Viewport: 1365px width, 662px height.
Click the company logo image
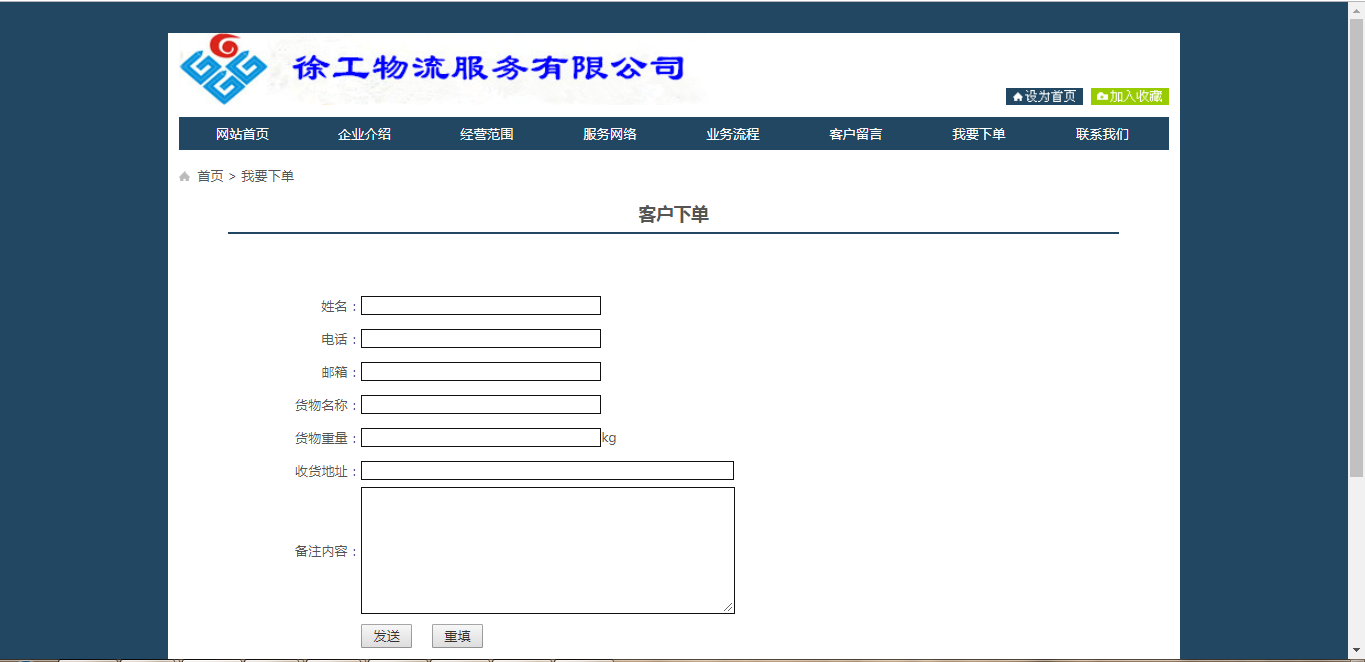tap(223, 69)
